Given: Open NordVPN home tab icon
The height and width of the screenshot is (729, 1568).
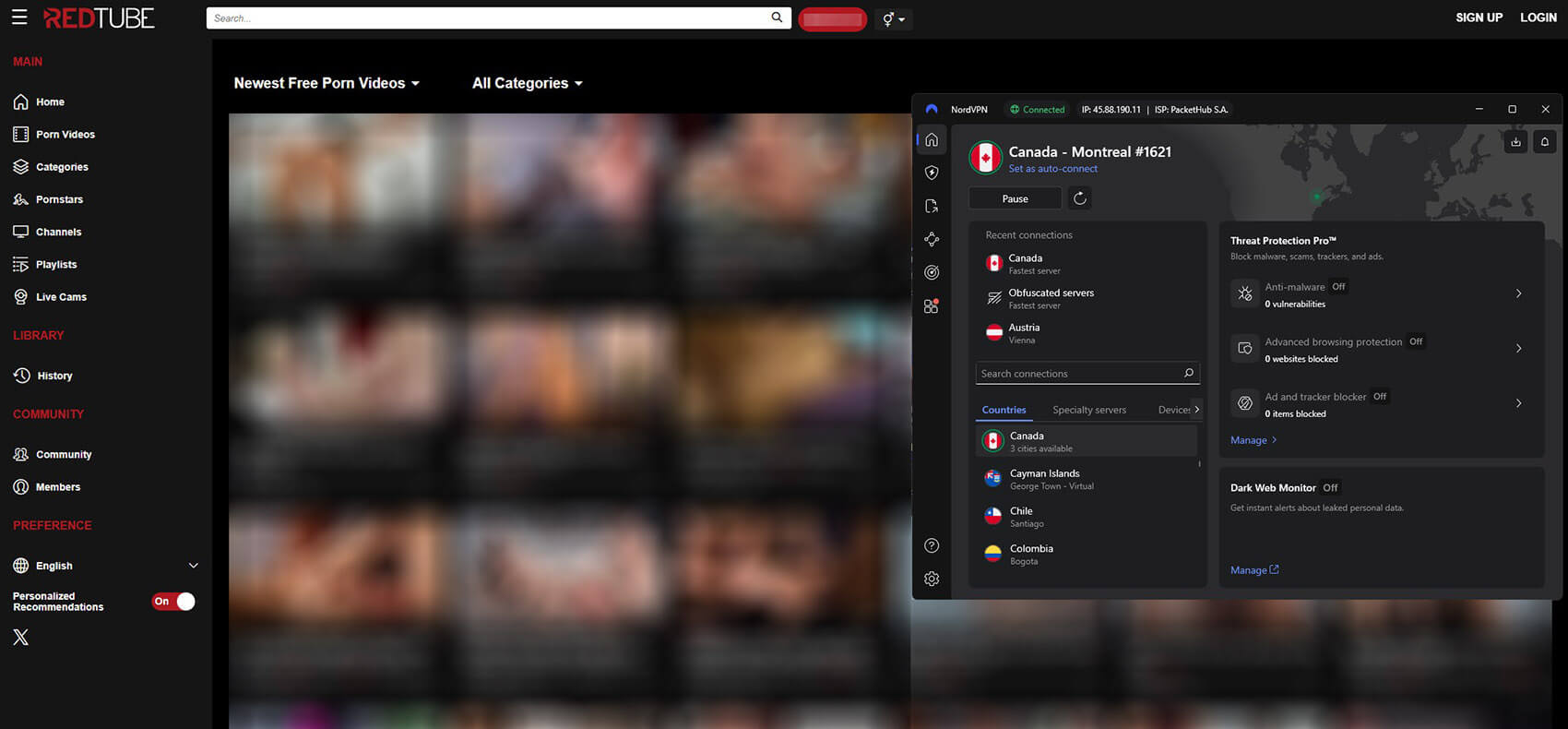Looking at the screenshot, I should point(932,139).
